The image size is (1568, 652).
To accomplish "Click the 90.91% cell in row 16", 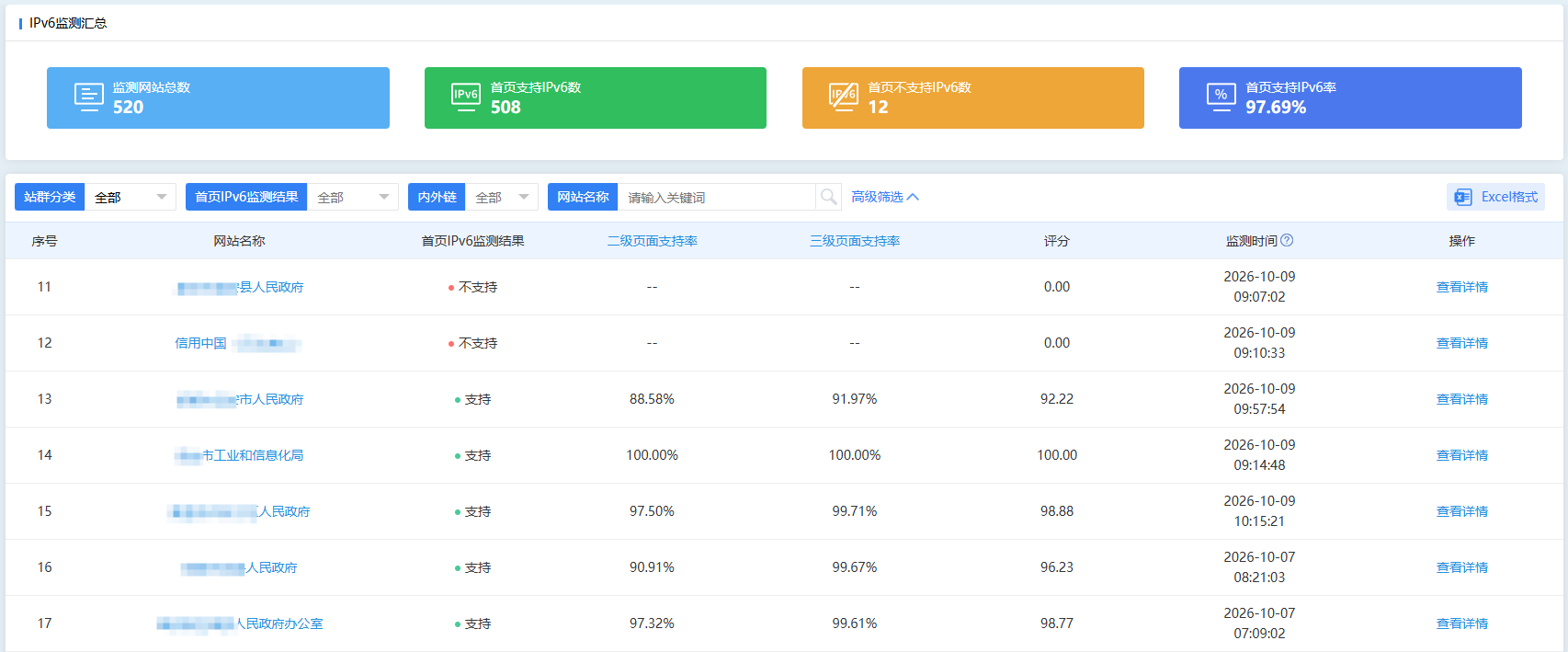I will pos(652,567).
